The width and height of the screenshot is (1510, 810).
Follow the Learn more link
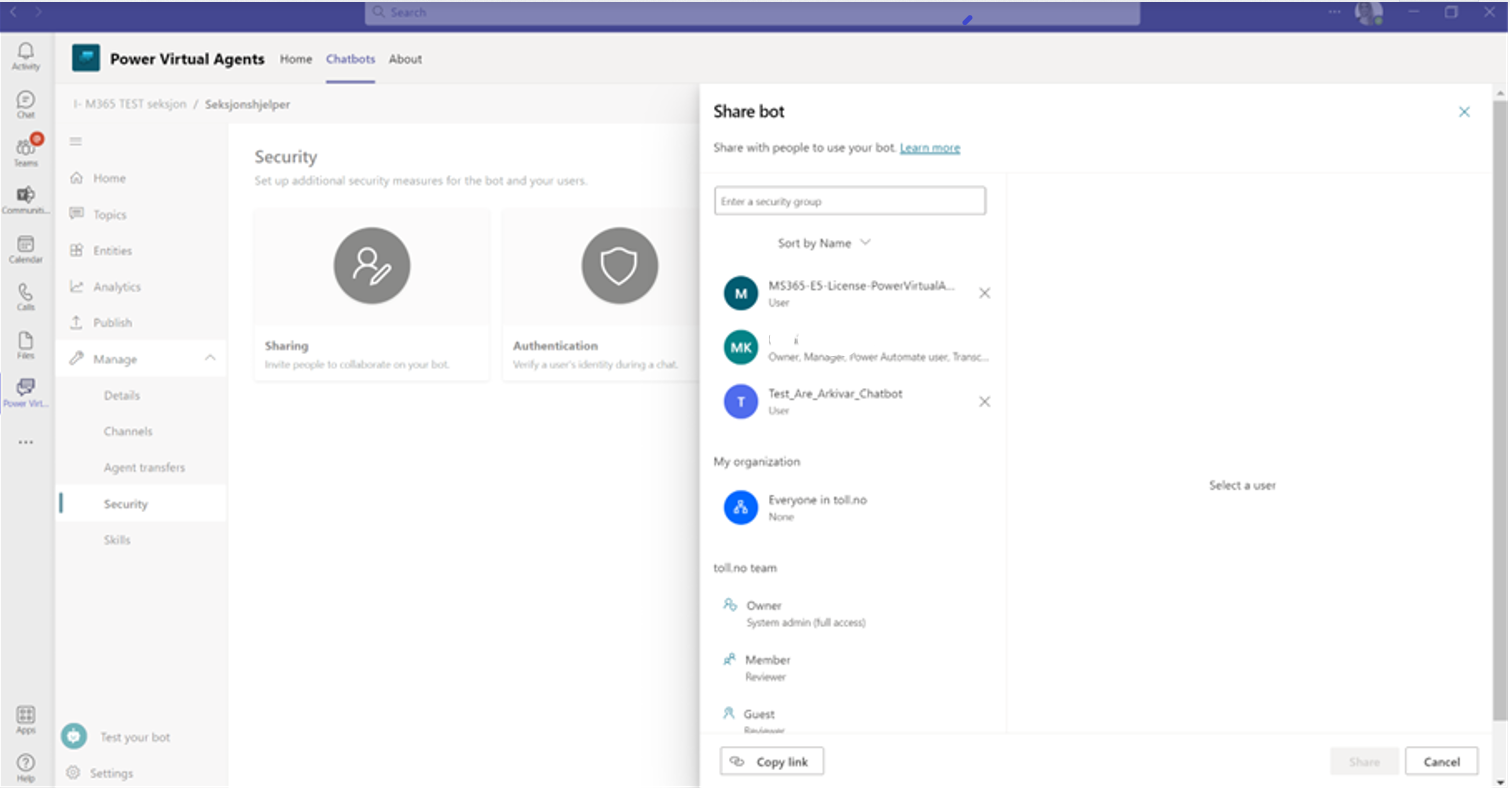(x=930, y=148)
